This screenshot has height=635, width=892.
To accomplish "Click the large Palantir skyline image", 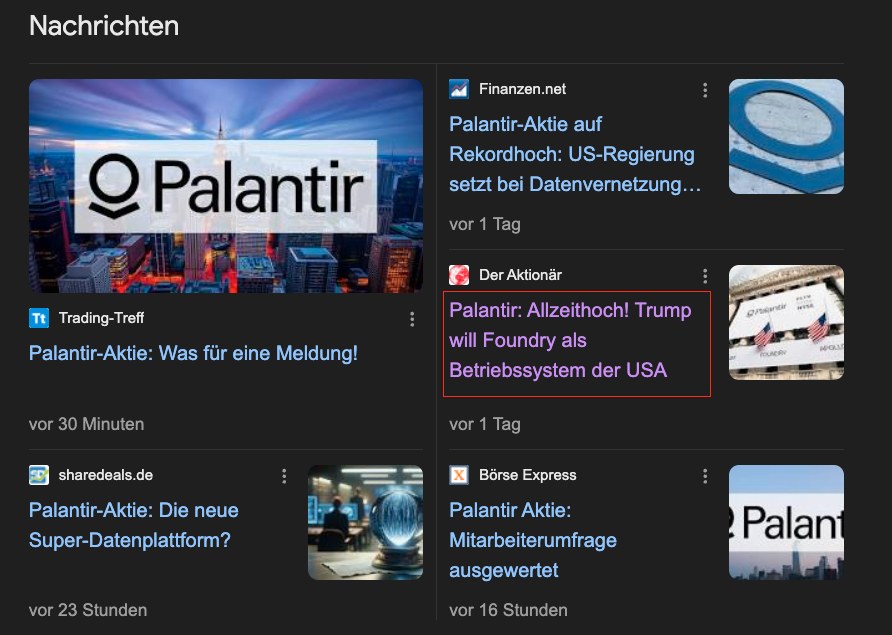I will (226, 186).
